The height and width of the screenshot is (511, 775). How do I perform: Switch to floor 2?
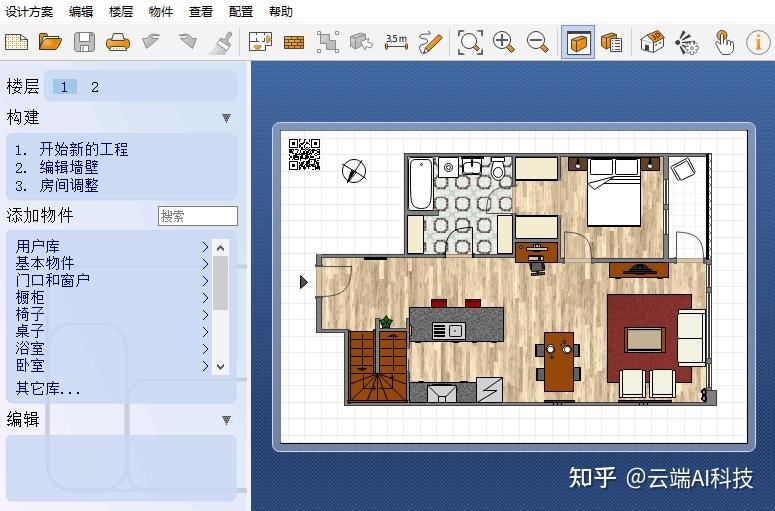[x=95, y=87]
